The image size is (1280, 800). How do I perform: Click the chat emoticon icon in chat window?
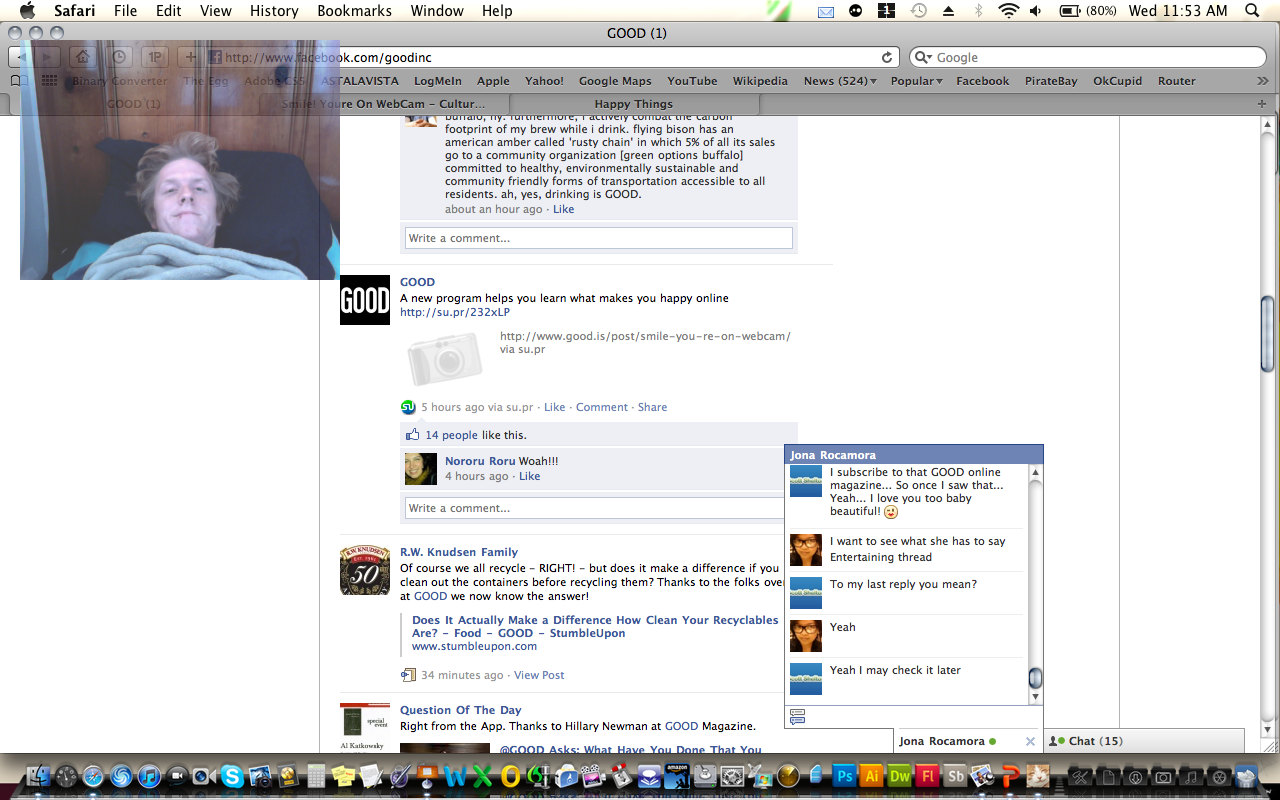click(797, 716)
